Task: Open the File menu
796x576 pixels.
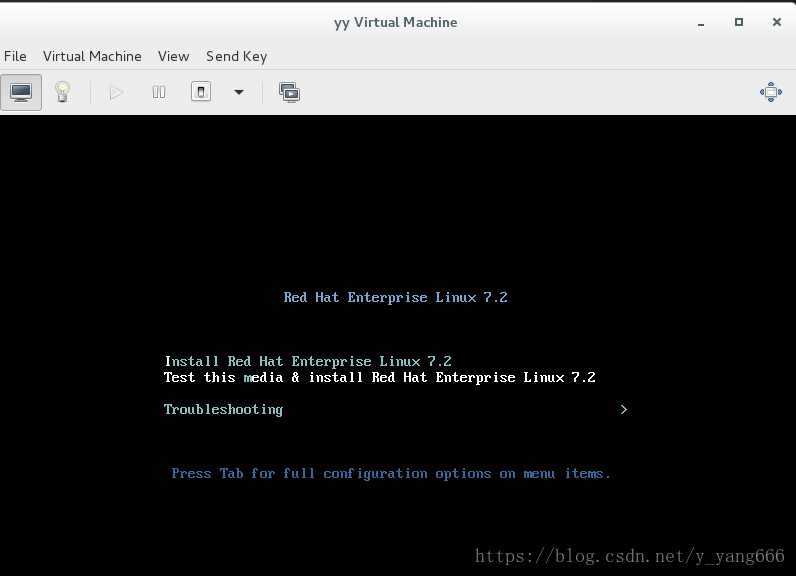Action: pos(15,56)
